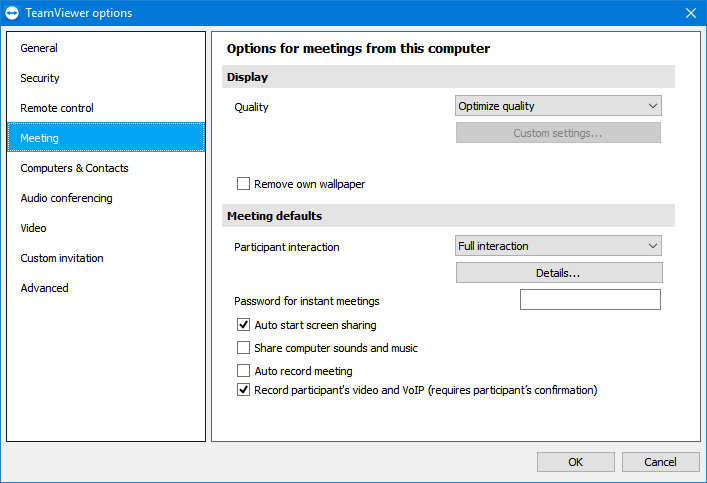Tick the Auto record meeting checkbox

[243, 371]
